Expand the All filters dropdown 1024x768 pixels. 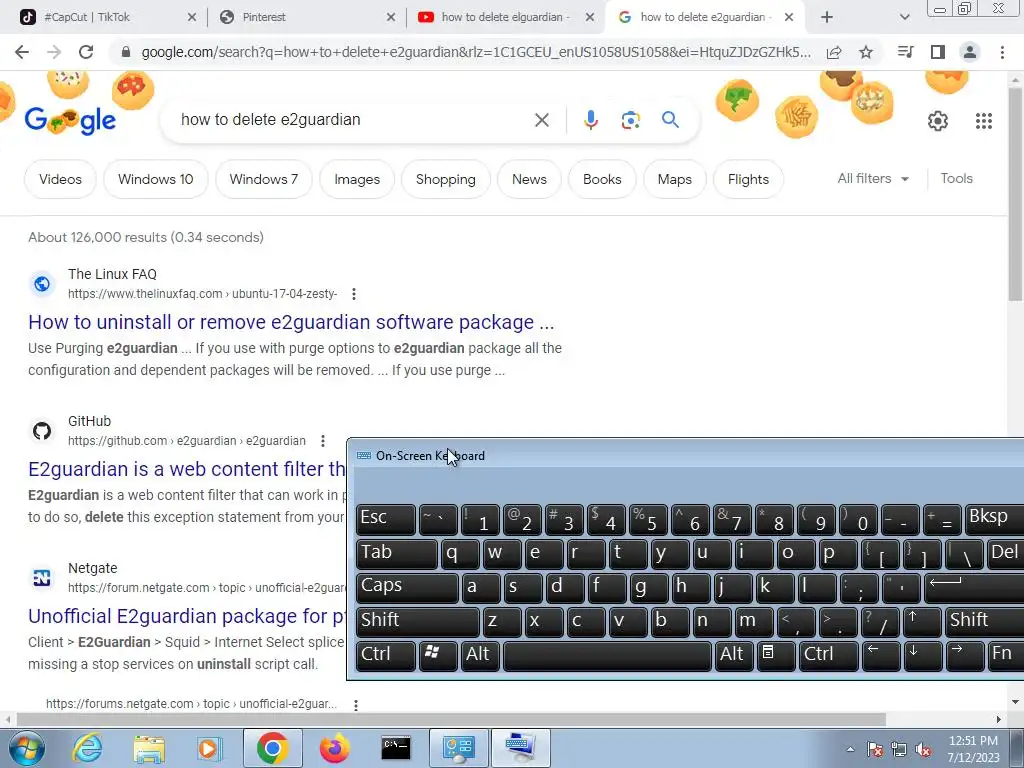click(873, 179)
